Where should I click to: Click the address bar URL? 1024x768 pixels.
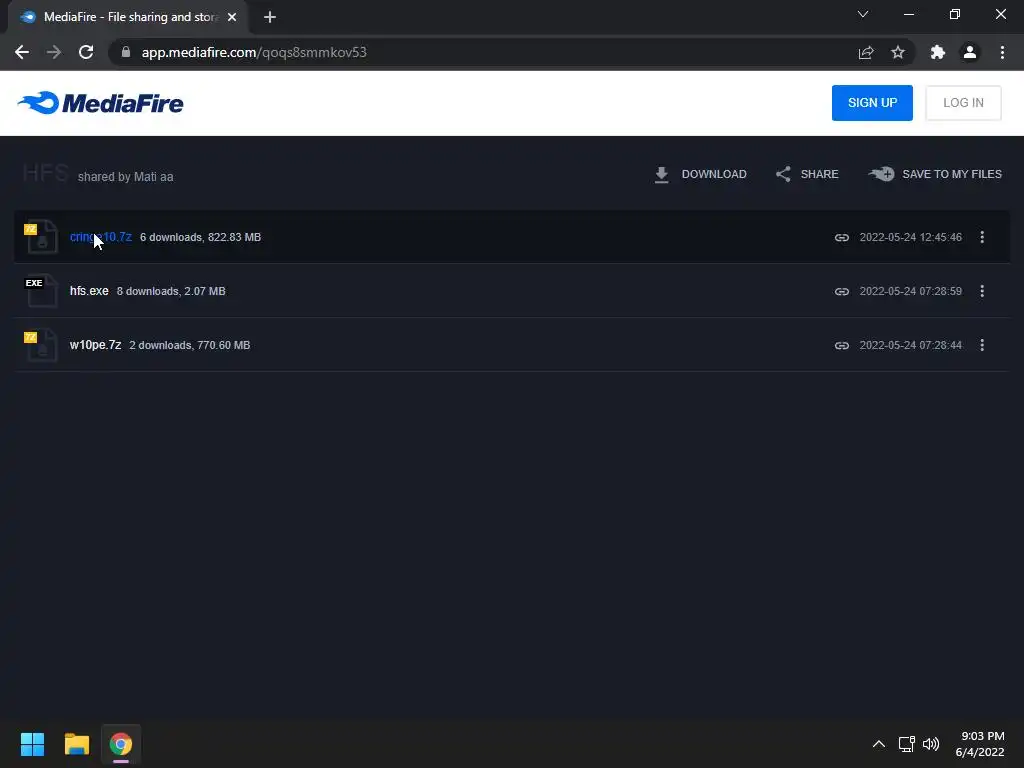(254, 52)
